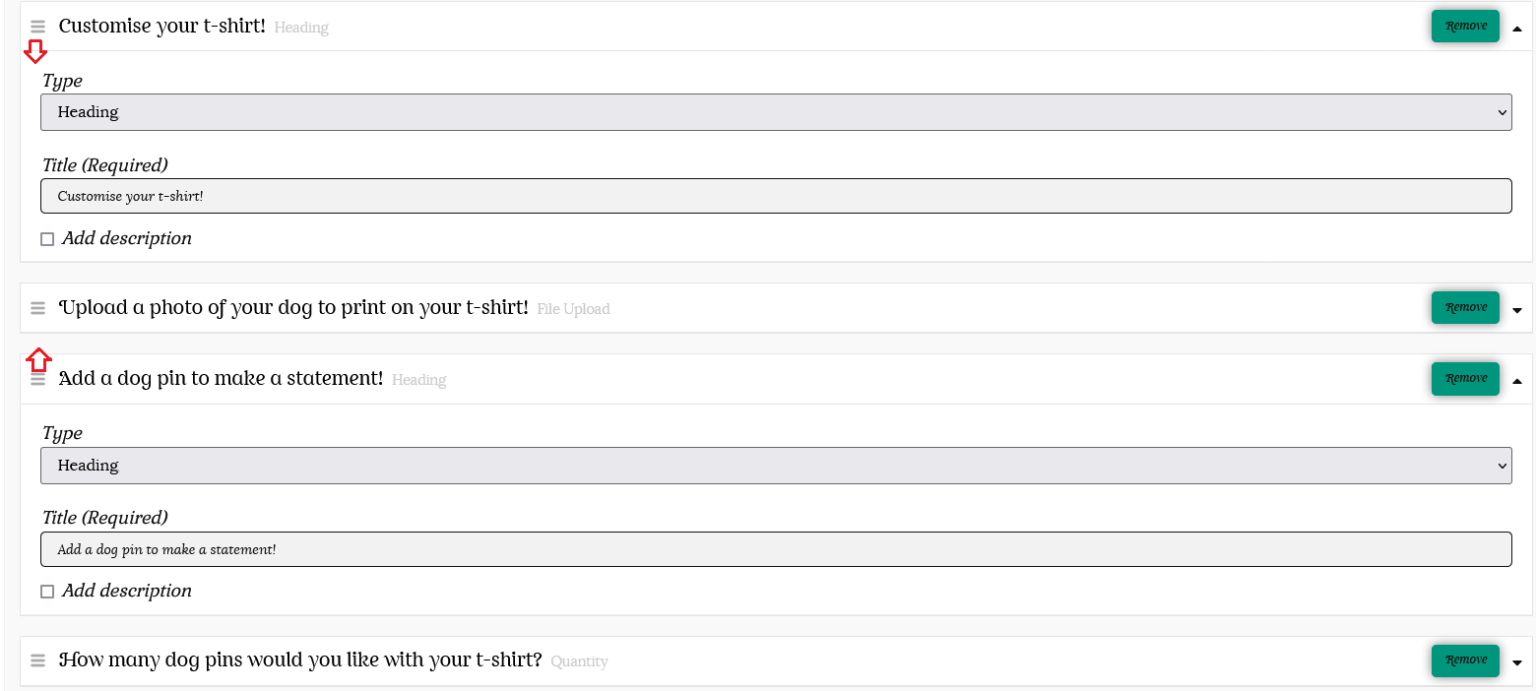This screenshot has height=691, width=1536.
Task: Open Type dropdown for Customise your t-shirt
Action: point(775,112)
